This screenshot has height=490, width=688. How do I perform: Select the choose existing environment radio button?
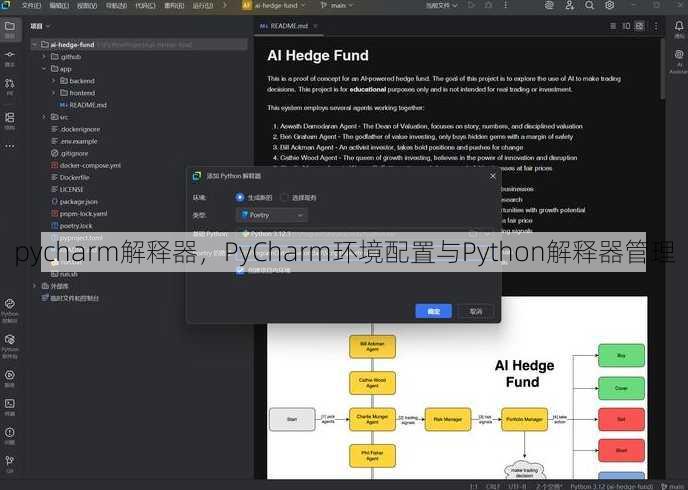click(284, 197)
